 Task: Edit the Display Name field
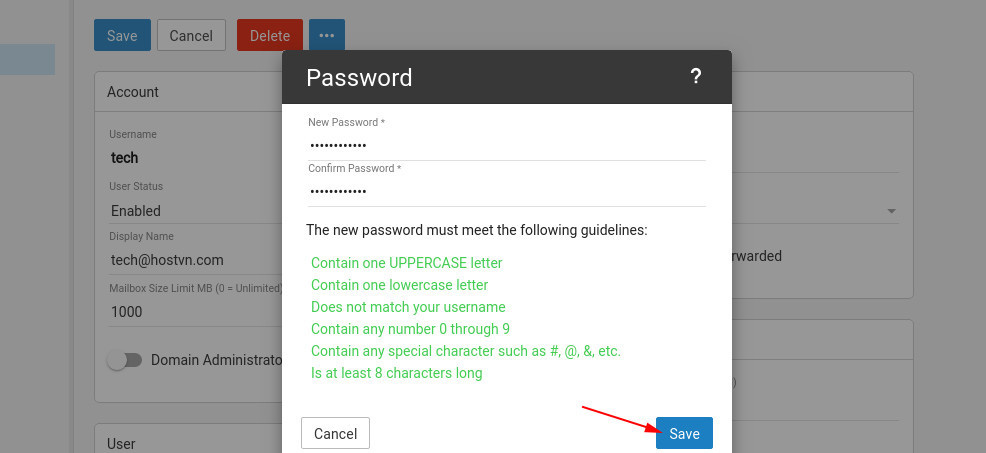(195, 260)
